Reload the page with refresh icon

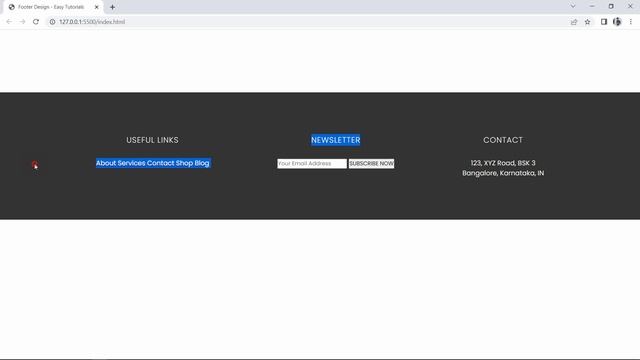tap(36, 22)
